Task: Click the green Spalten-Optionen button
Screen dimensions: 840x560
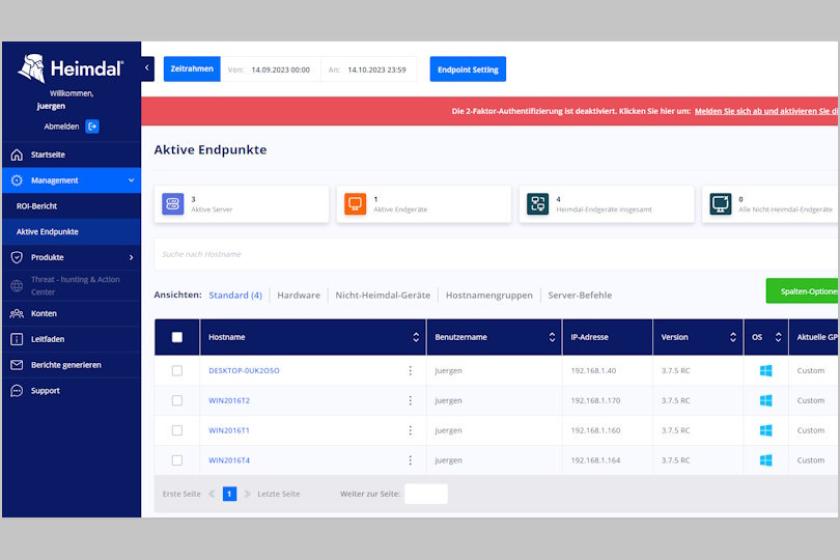Action: coord(802,291)
